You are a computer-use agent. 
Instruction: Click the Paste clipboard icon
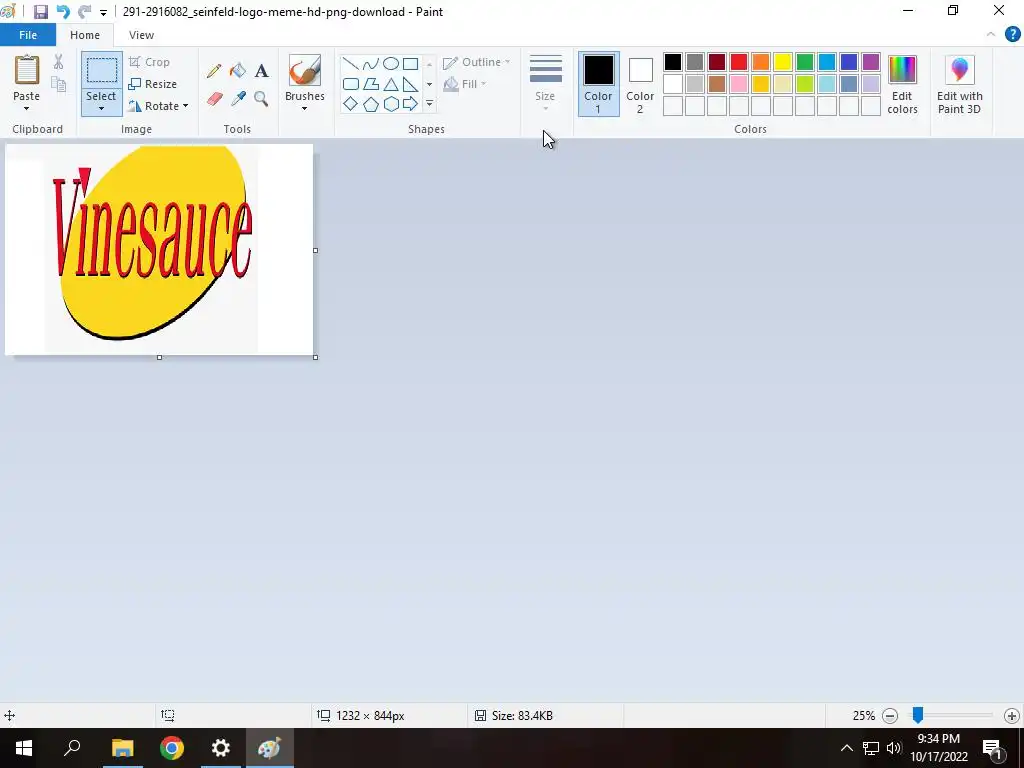[x=27, y=70]
